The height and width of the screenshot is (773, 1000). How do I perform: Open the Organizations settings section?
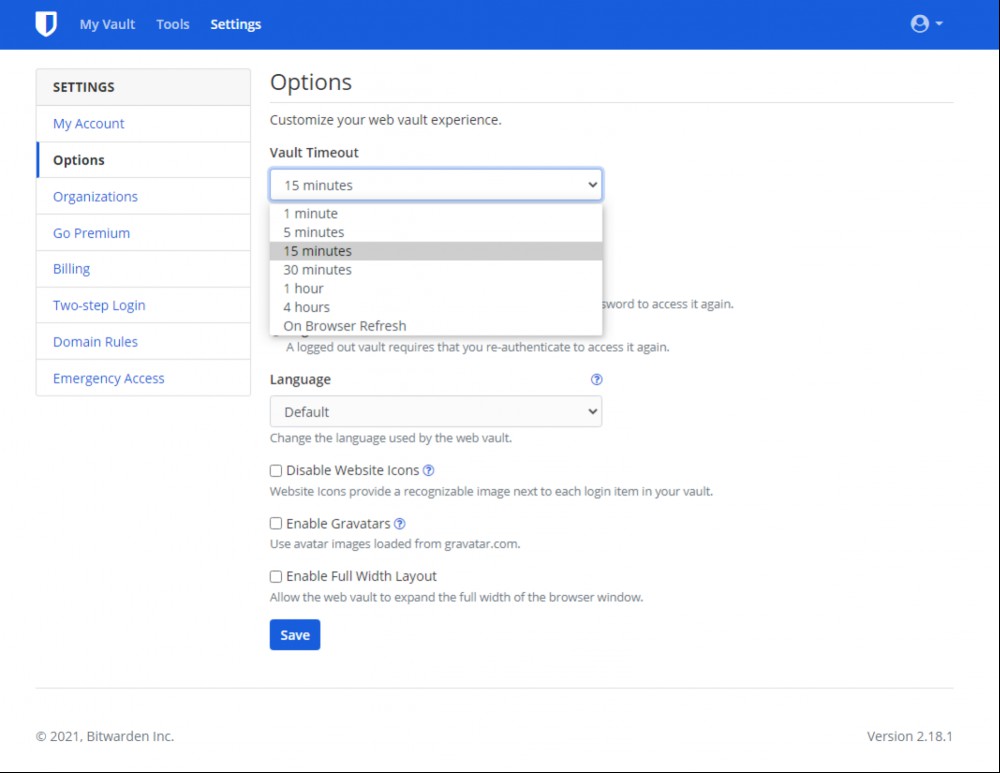pyautogui.click(x=143, y=196)
